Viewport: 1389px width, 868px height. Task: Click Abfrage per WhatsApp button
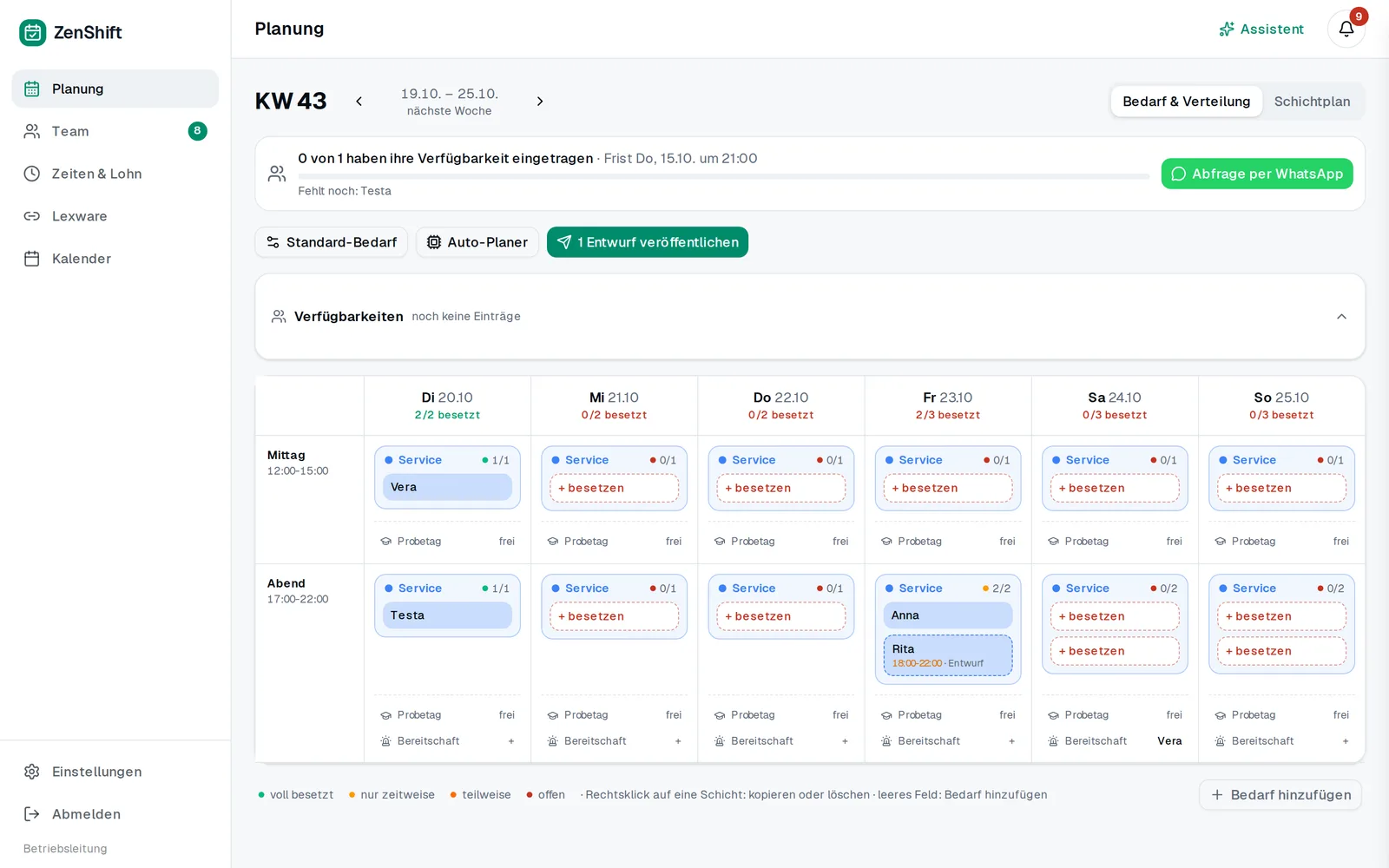coord(1256,174)
